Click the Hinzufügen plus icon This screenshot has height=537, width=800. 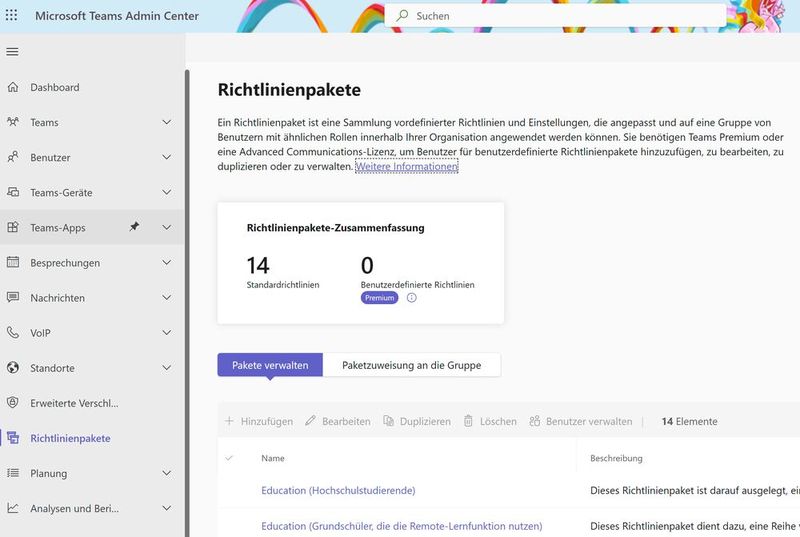pyautogui.click(x=229, y=421)
